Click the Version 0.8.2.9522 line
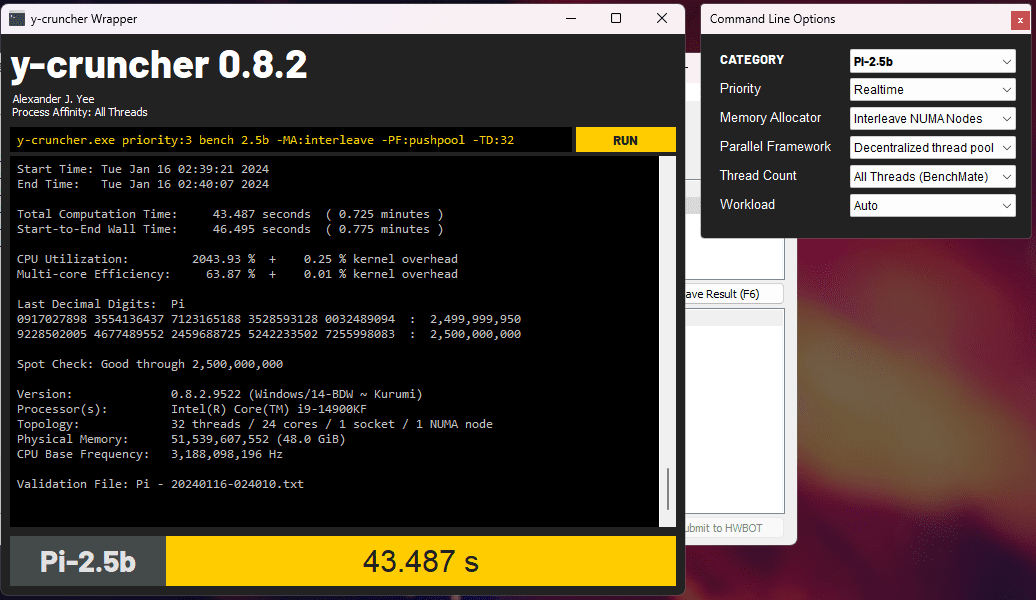Image resolution: width=1036 pixels, height=600 pixels. coord(219,394)
